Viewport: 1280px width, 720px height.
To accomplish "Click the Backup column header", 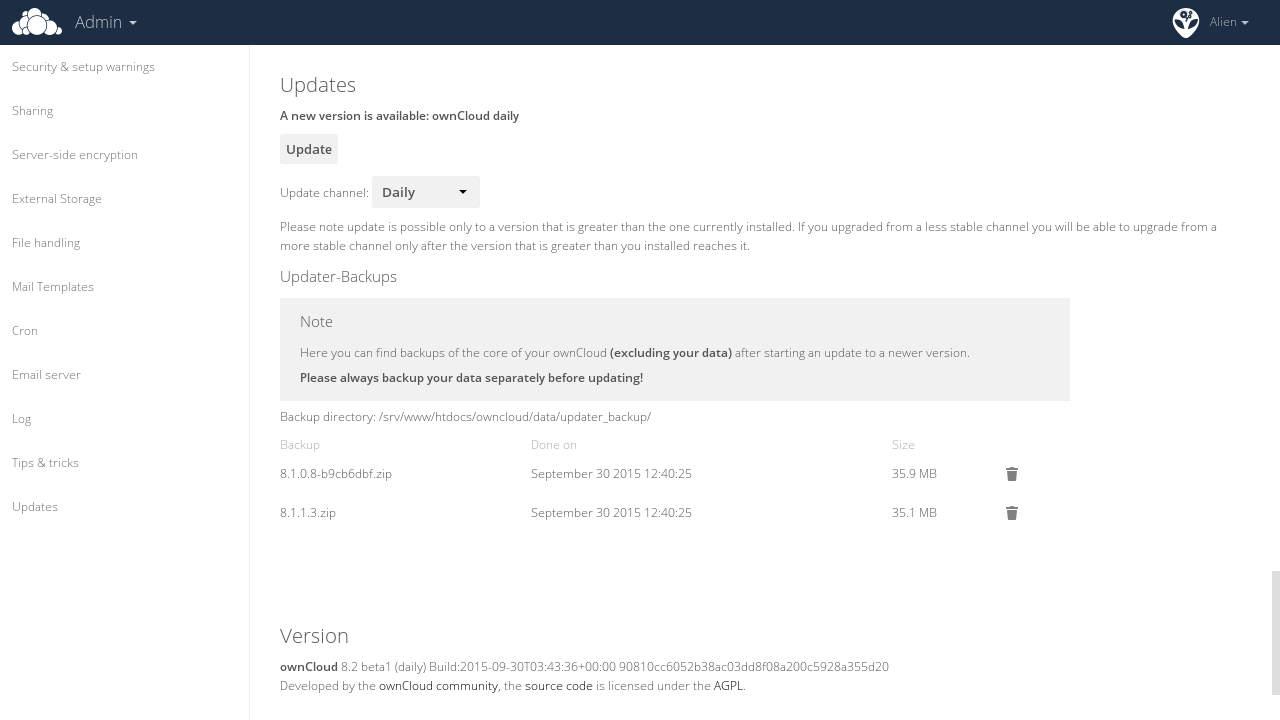I will [300, 445].
